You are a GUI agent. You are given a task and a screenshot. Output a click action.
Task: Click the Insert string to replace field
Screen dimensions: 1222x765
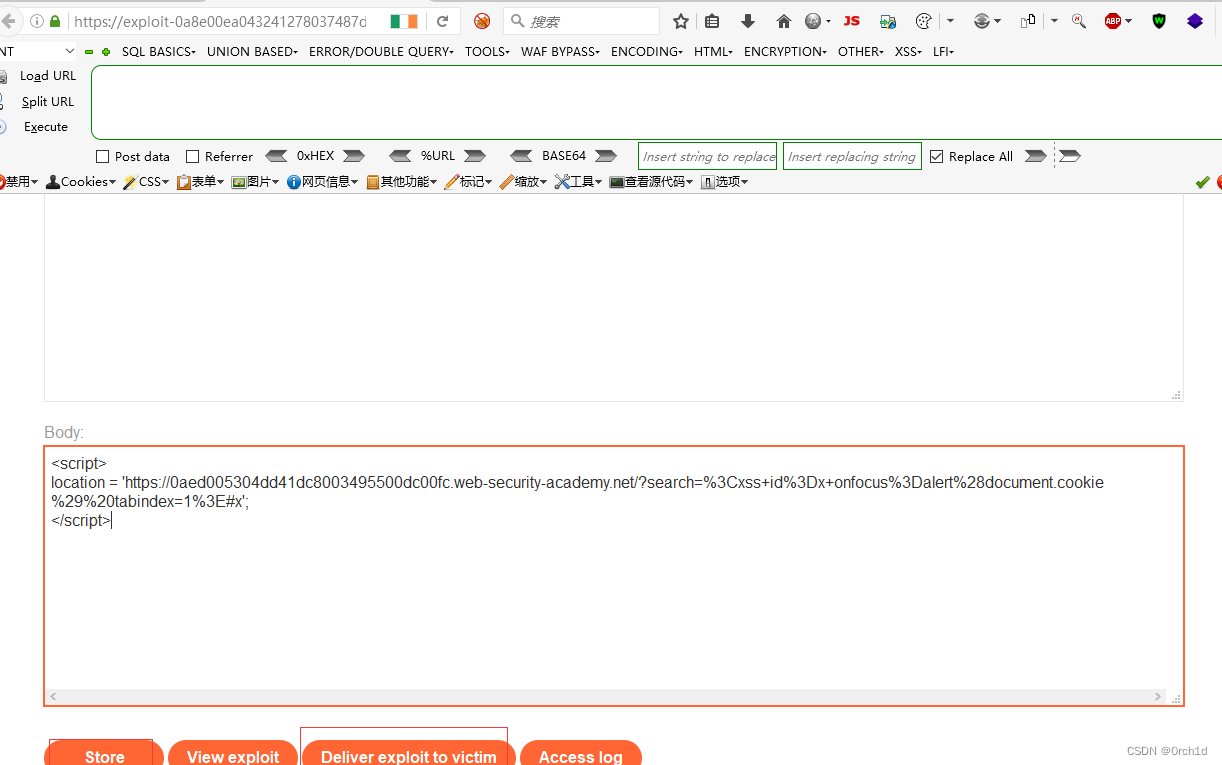point(708,156)
